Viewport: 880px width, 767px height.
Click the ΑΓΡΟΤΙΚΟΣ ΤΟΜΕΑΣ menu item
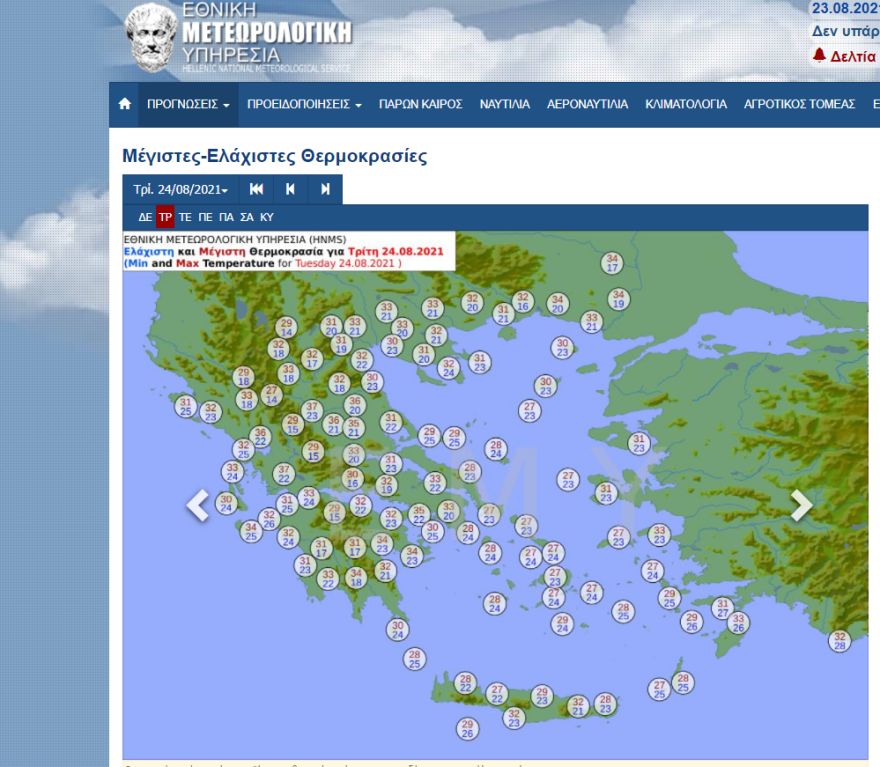tap(799, 104)
